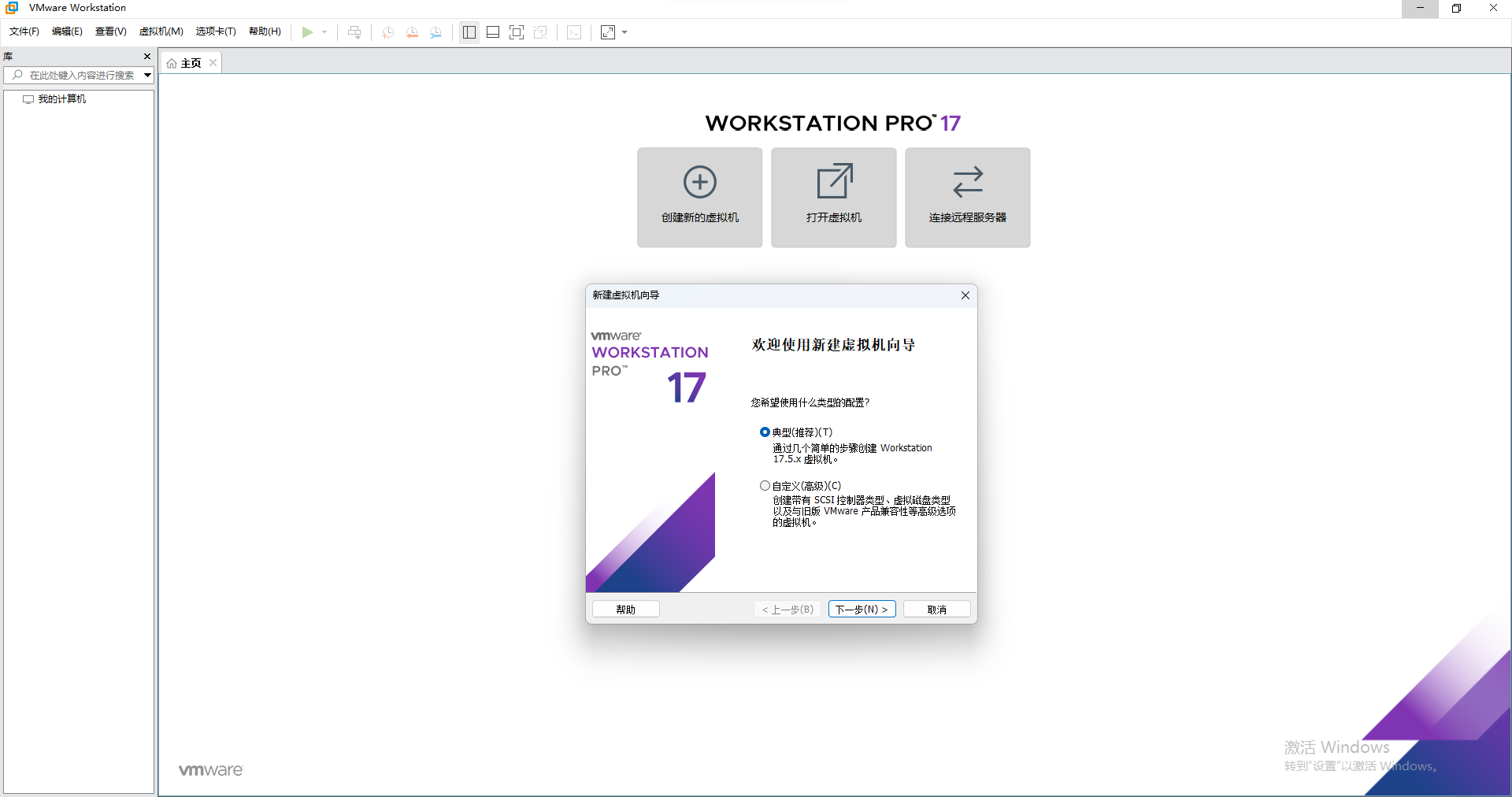Open the library search filter dropdown
This screenshot has height=797, width=1512.
[x=147, y=76]
